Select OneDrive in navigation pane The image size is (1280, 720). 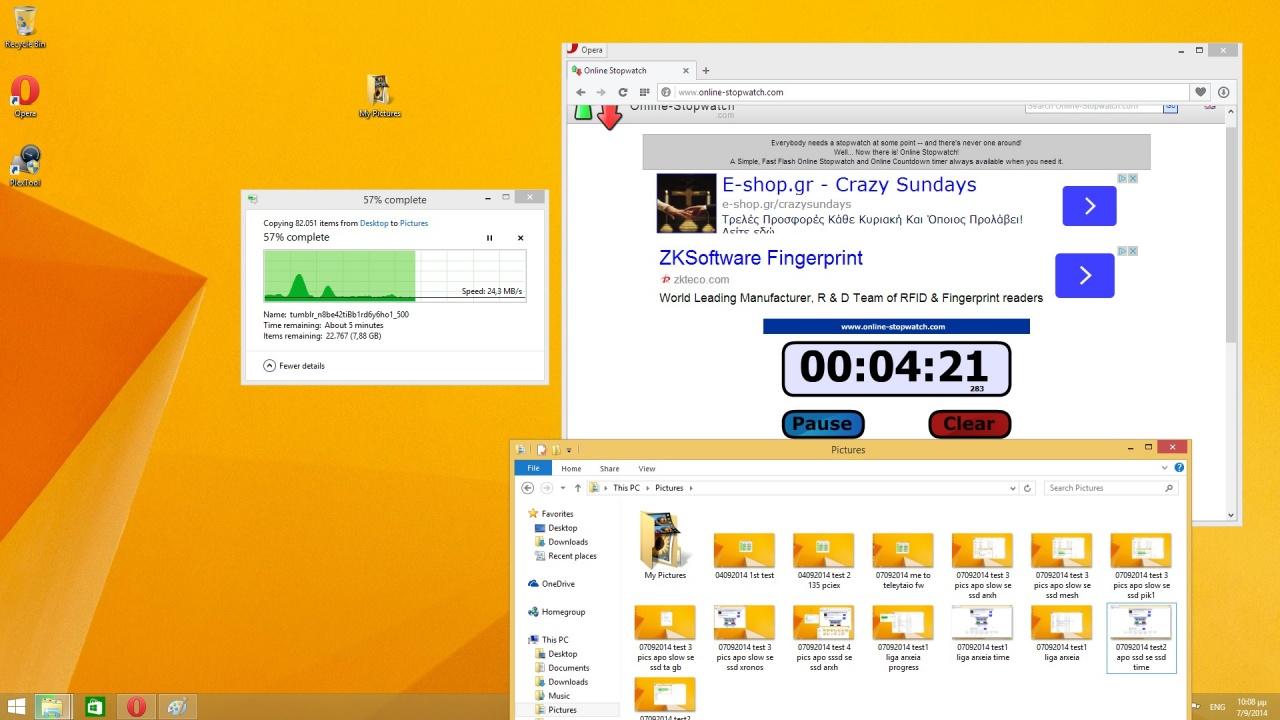point(558,584)
